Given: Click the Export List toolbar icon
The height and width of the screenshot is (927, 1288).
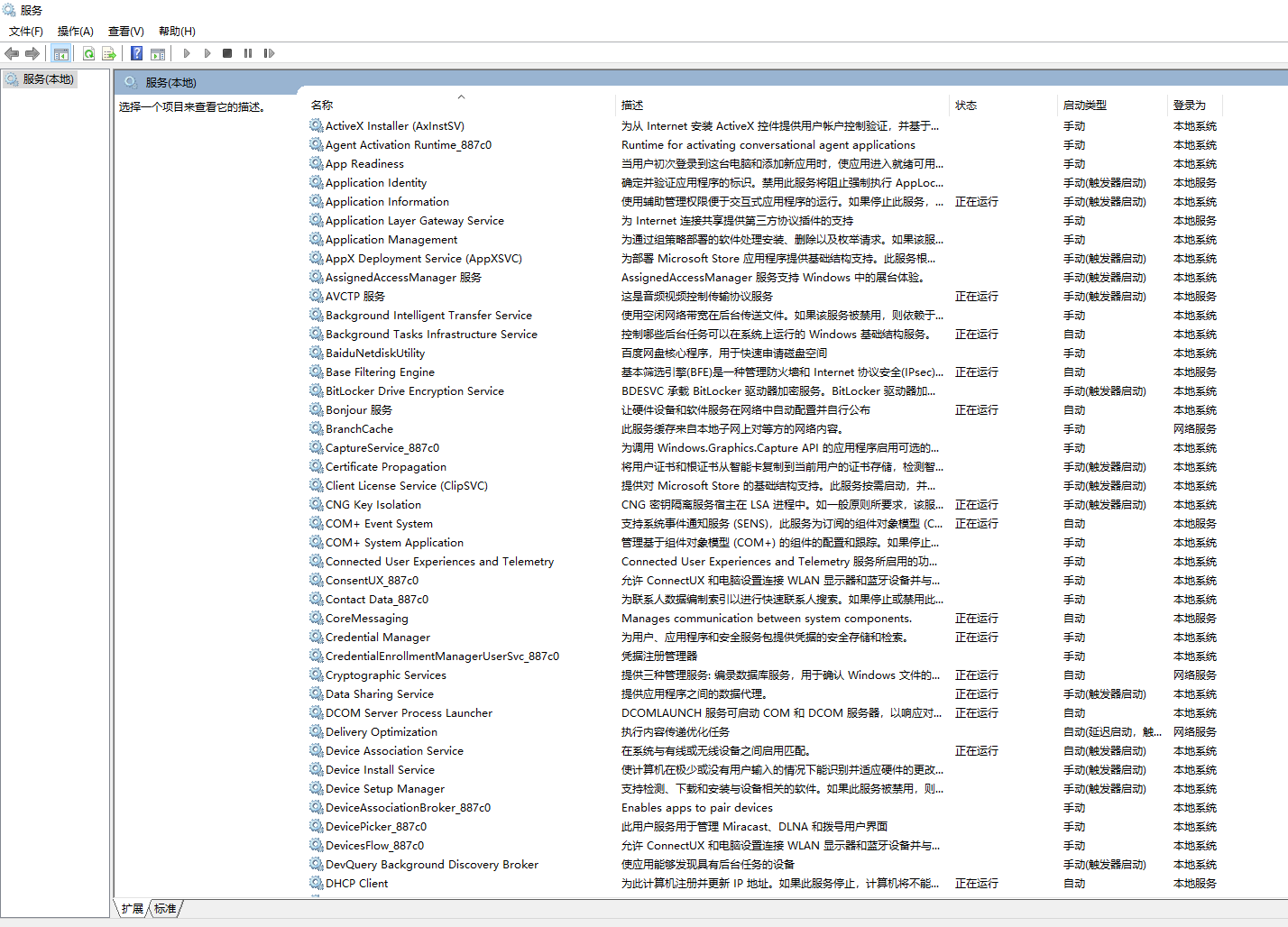Looking at the screenshot, I should pos(109,54).
